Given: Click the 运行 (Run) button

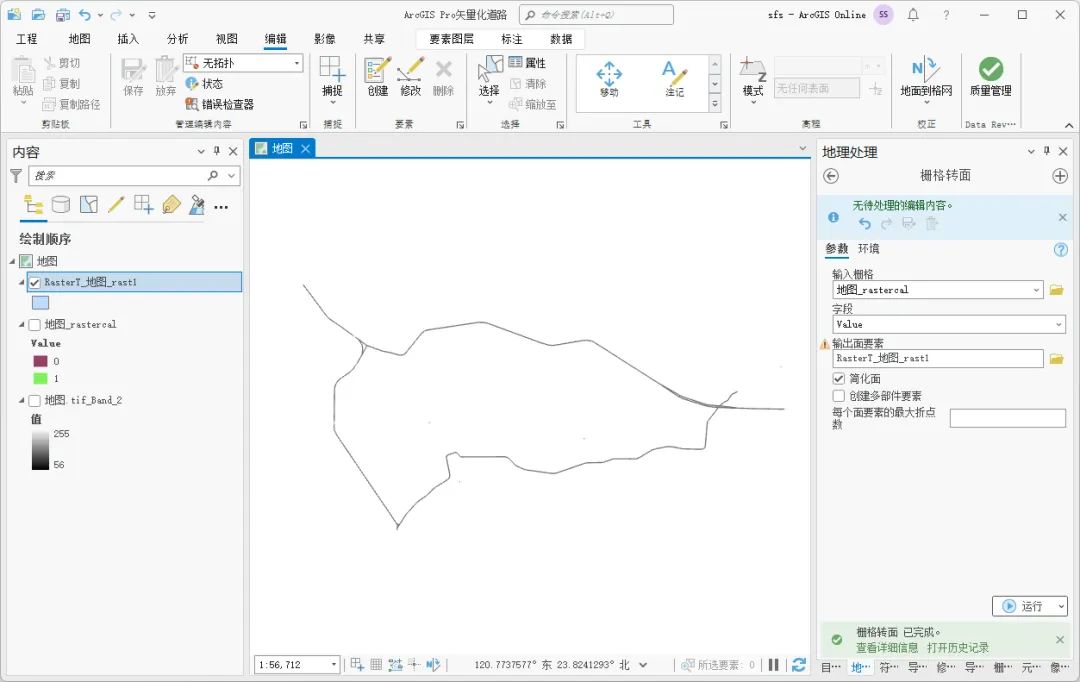Looking at the screenshot, I should click(1023, 606).
